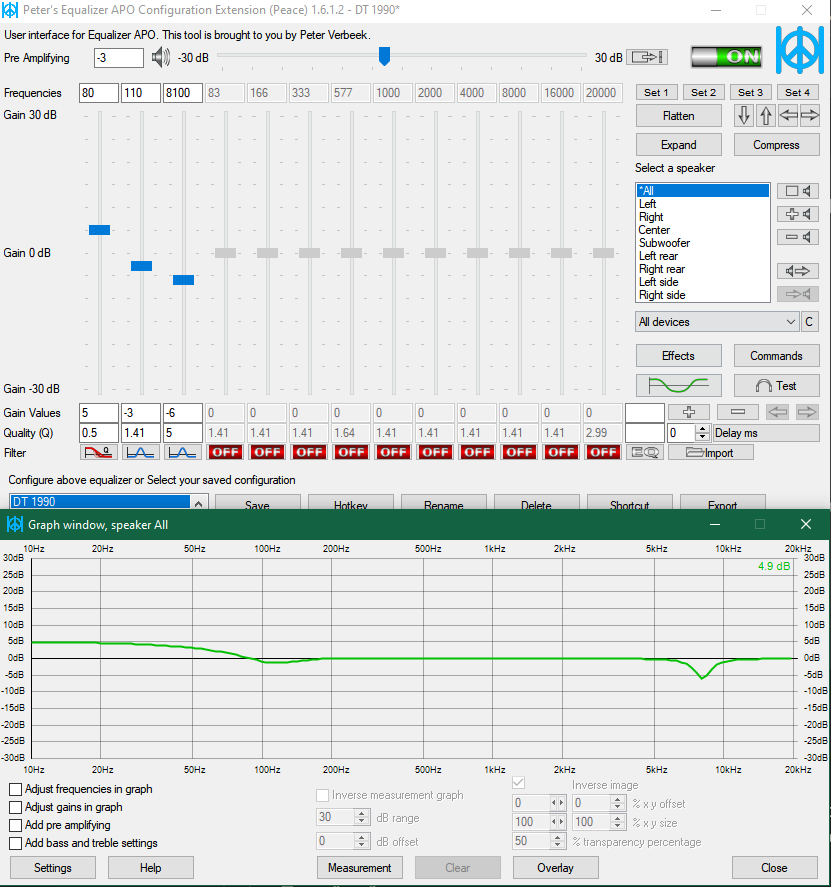Shift frequencies left with left arrow icon
Screen dimensions: 831x887
click(x=788, y=115)
